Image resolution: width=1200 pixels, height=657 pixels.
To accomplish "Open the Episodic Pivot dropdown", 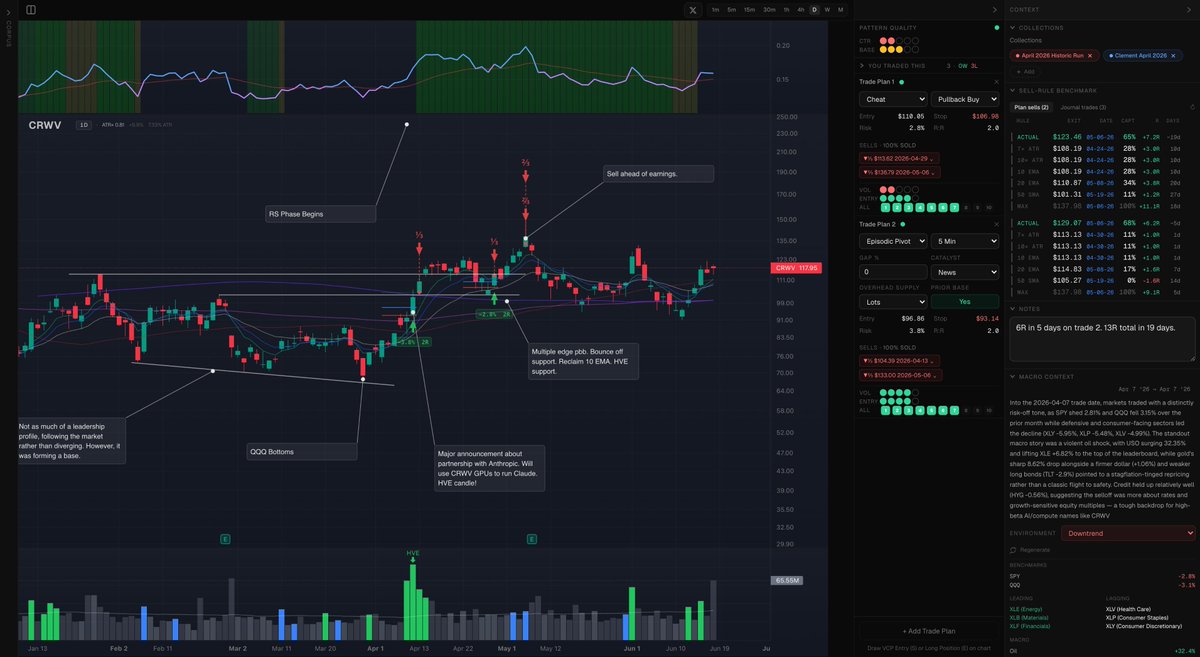I will point(893,241).
